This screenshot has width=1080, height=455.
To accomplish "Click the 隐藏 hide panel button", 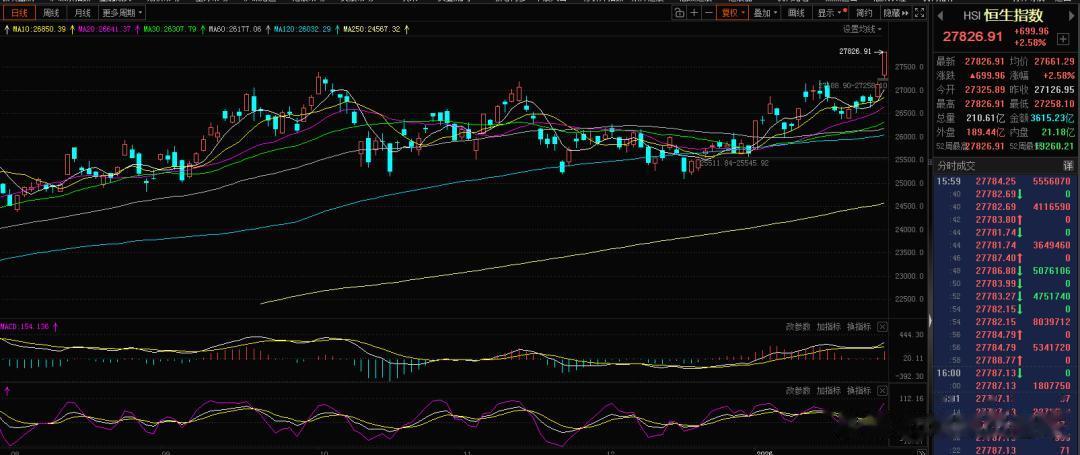I will click(895, 12).
